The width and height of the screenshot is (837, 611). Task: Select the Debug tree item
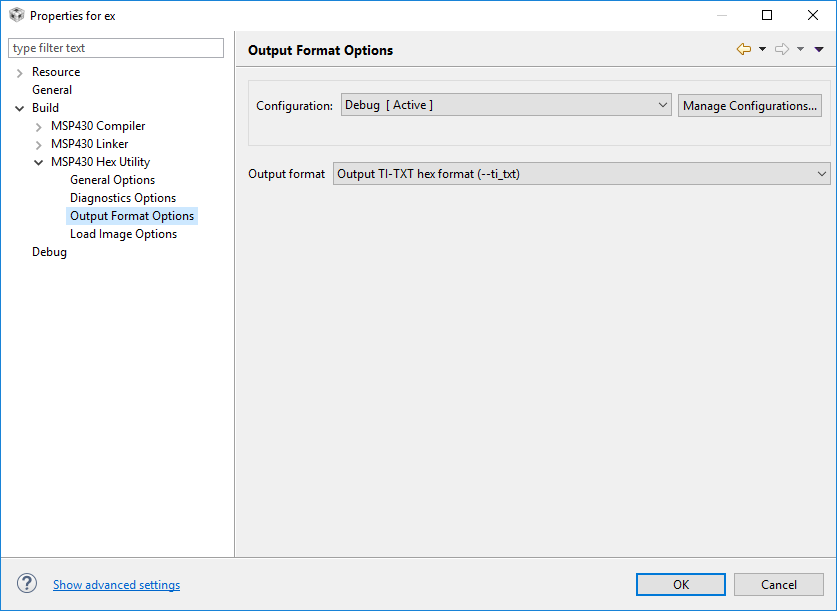(x=49, y=252)
